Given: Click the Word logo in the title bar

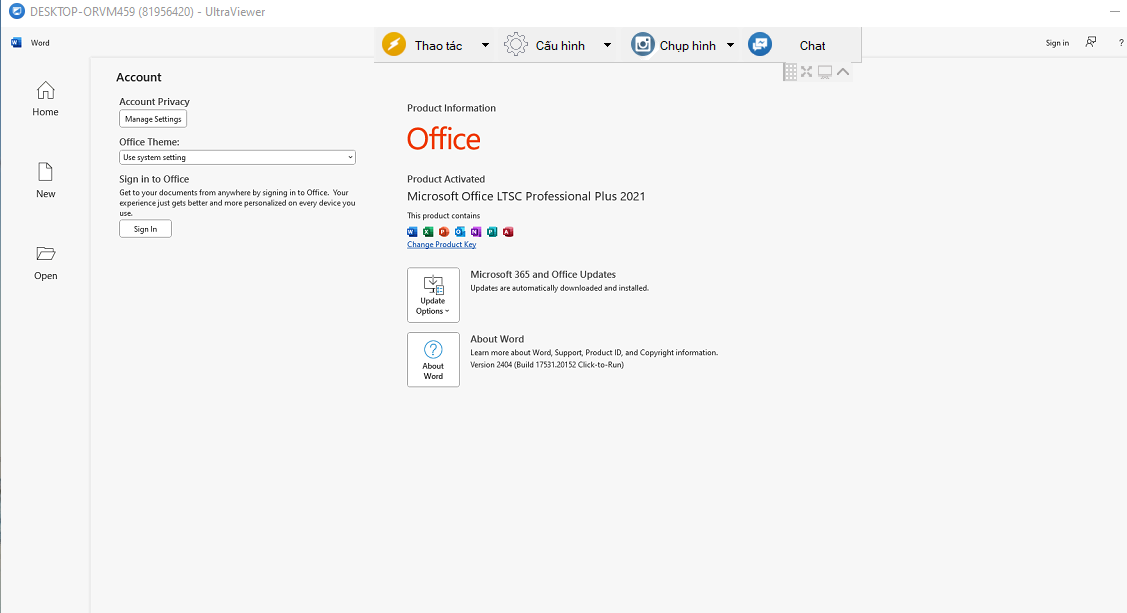Looking at the screenshot, I should coord(17,42).
